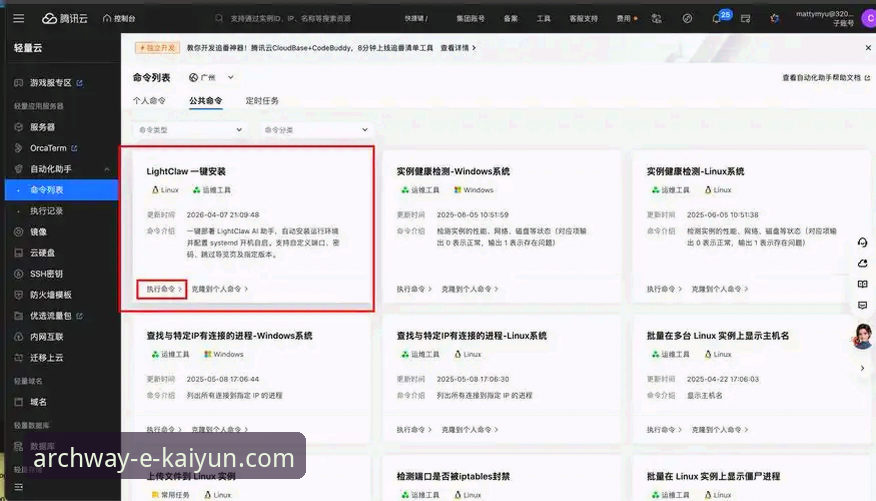This screenshot has width=876, height=501.
Task: Select 命令列表 in the sidebar
Action: tap(61, 190)
